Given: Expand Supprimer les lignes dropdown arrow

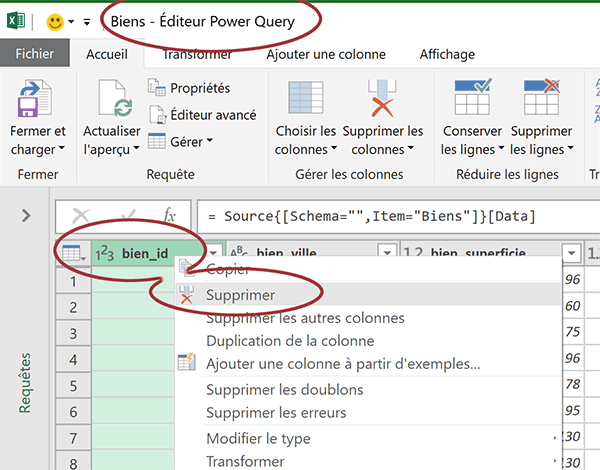Looking at the screenshot, I should pyautogui.click(x=571, y=148).
